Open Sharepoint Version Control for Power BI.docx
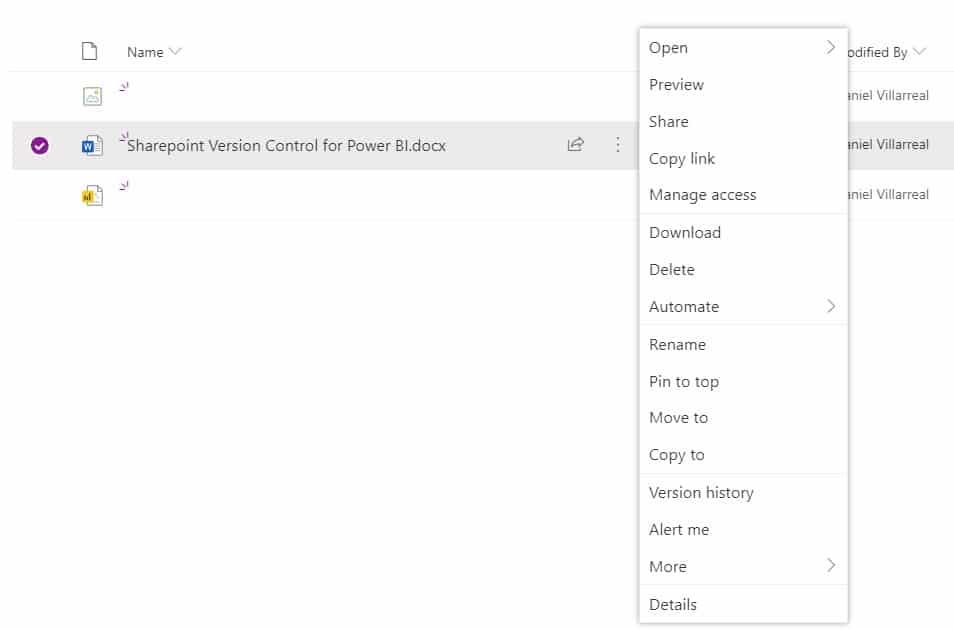954x629 pixels. tap(286, 146)
